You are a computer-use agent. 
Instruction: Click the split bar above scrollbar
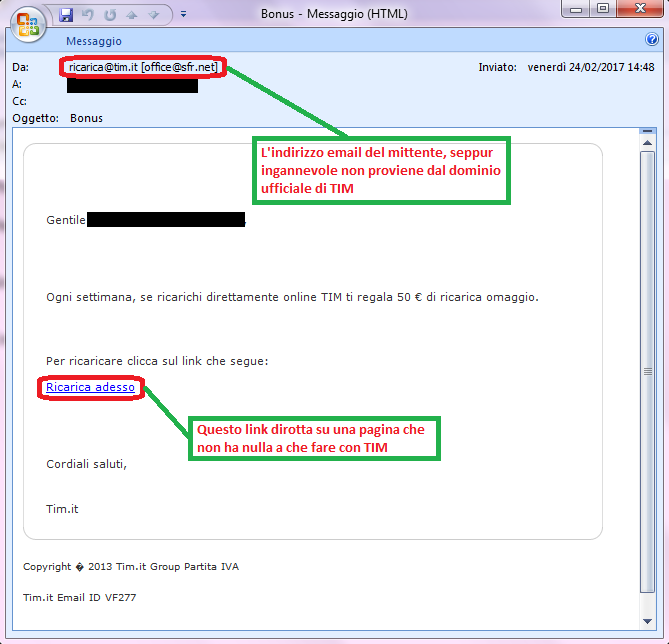pyautogui.click(x=647, y=131)
